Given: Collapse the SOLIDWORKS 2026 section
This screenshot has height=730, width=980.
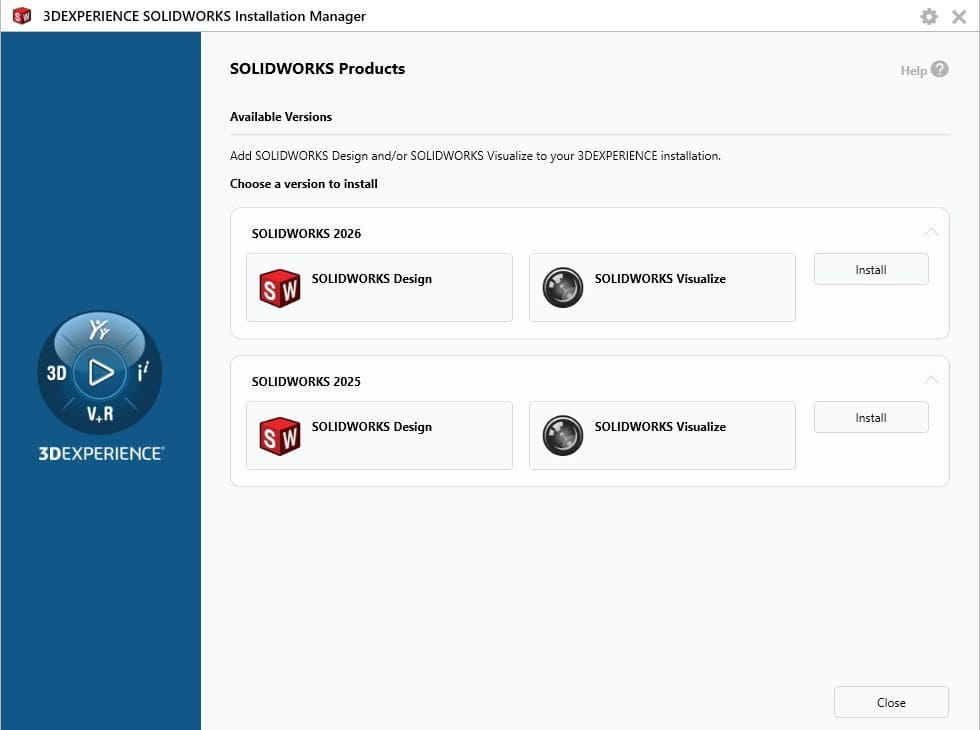Looking at the screenshot, I should coord(931,231).
